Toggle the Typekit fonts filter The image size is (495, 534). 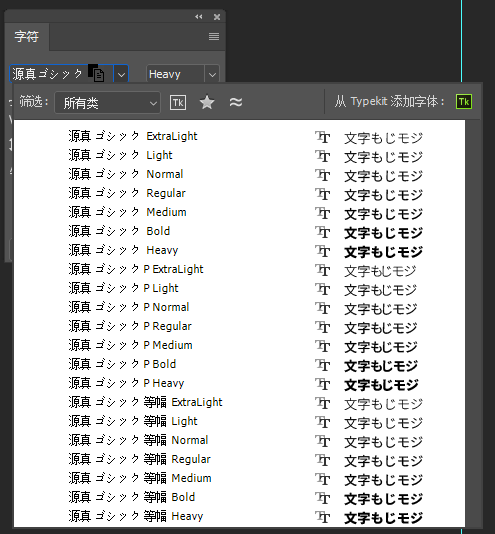(x=178, y=103)
